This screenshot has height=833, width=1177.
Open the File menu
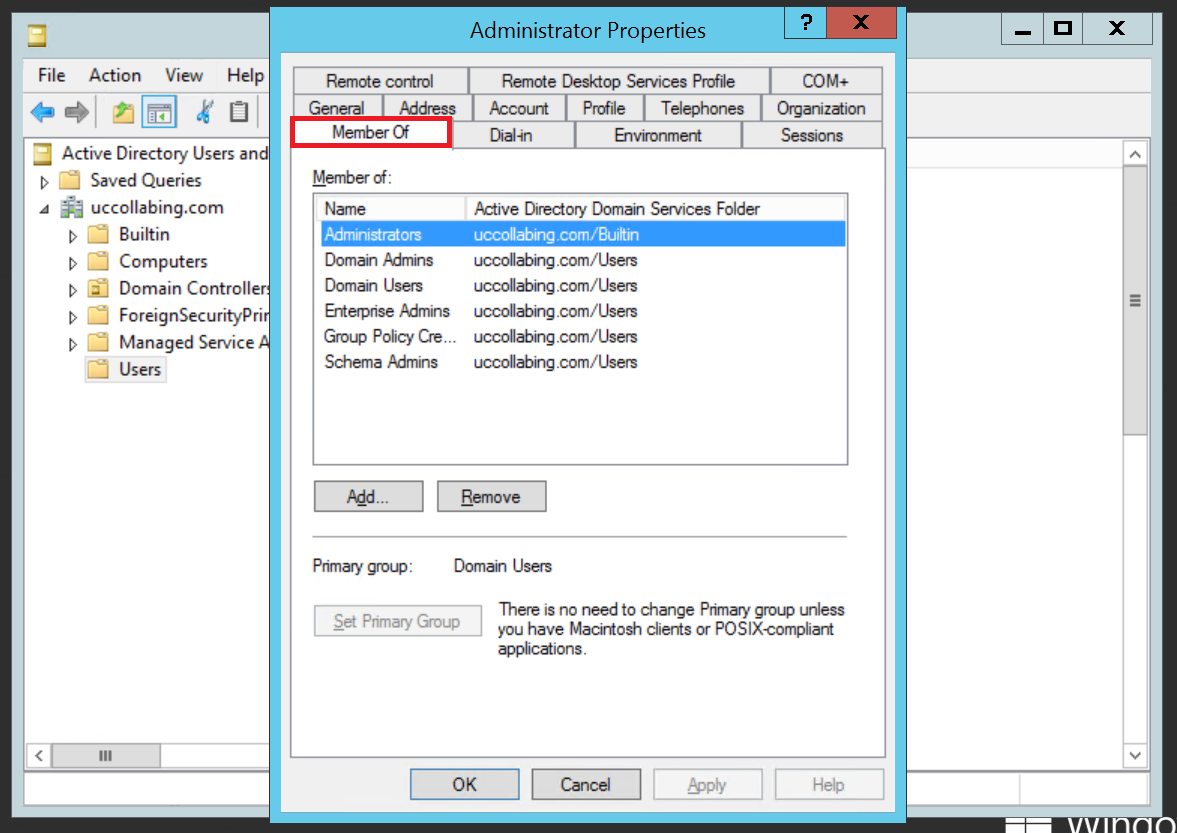tap(52, 75)
